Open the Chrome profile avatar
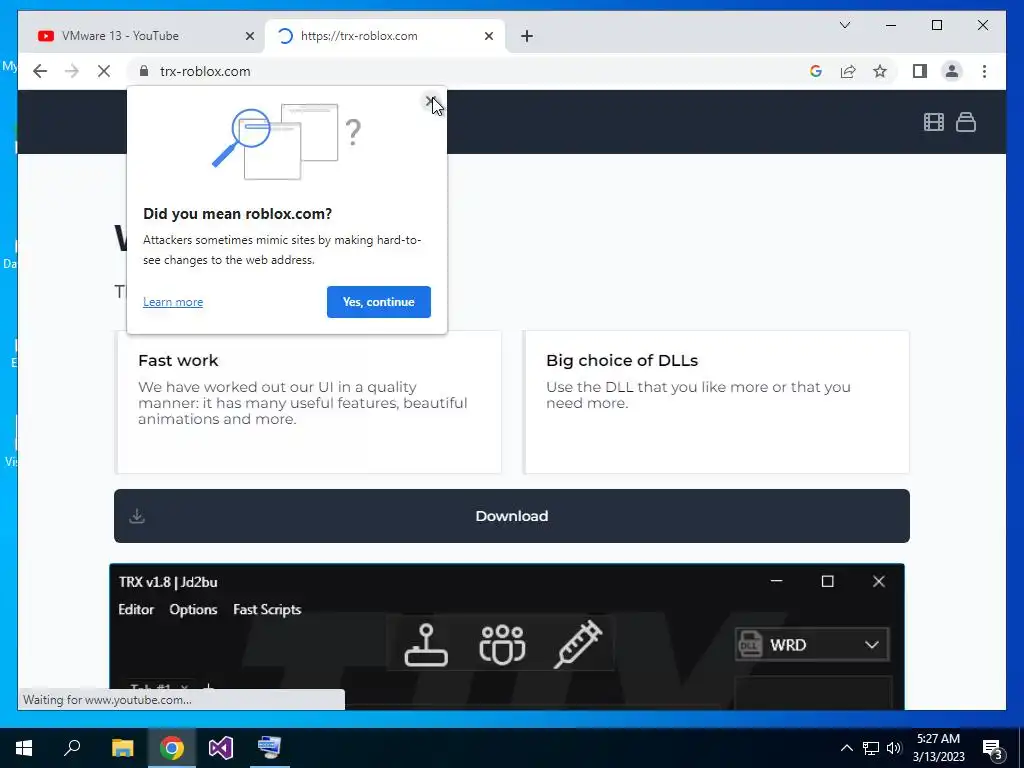 point(952,71)
